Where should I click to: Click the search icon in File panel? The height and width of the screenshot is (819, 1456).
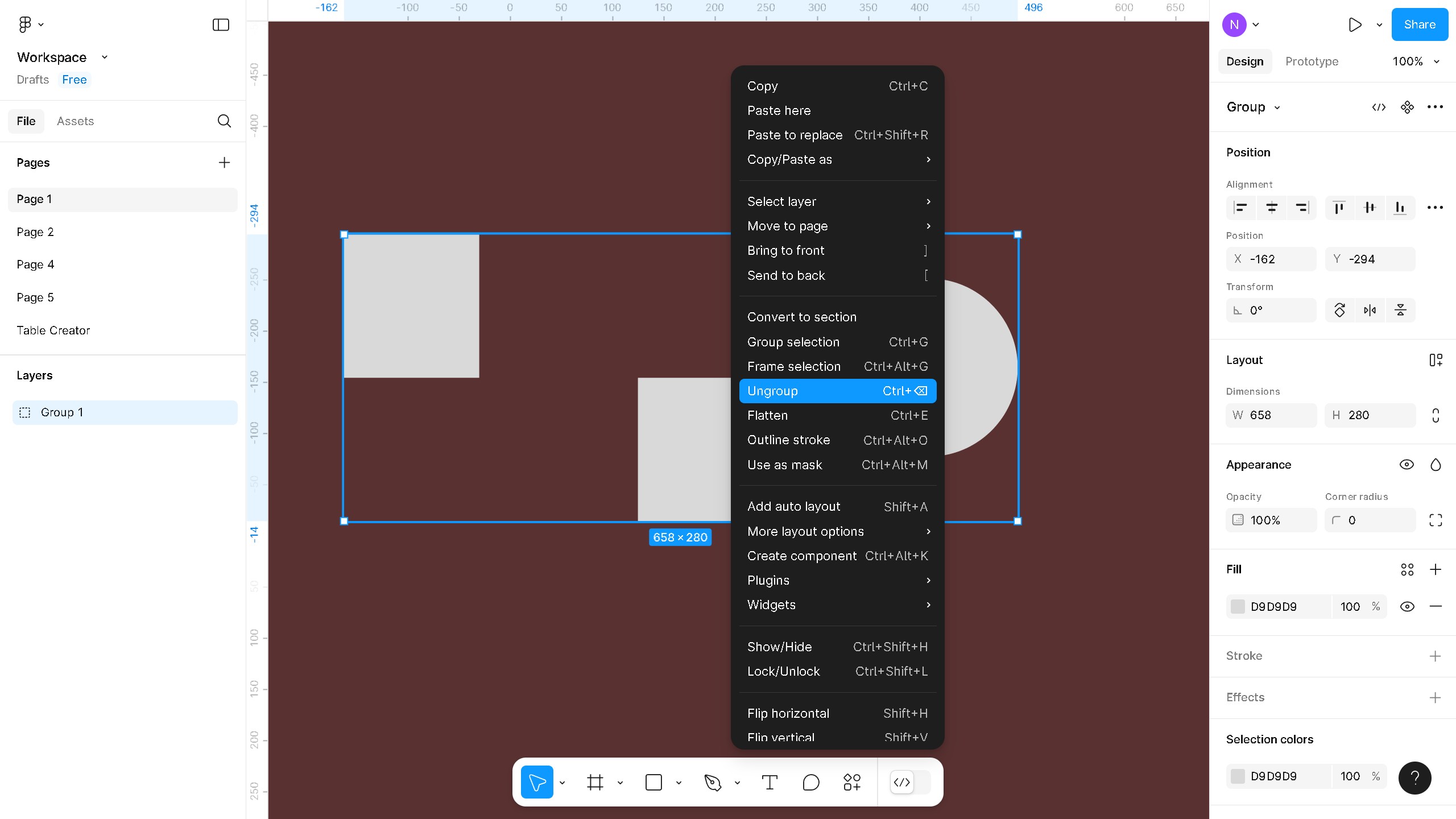click(x=224, y=121)
